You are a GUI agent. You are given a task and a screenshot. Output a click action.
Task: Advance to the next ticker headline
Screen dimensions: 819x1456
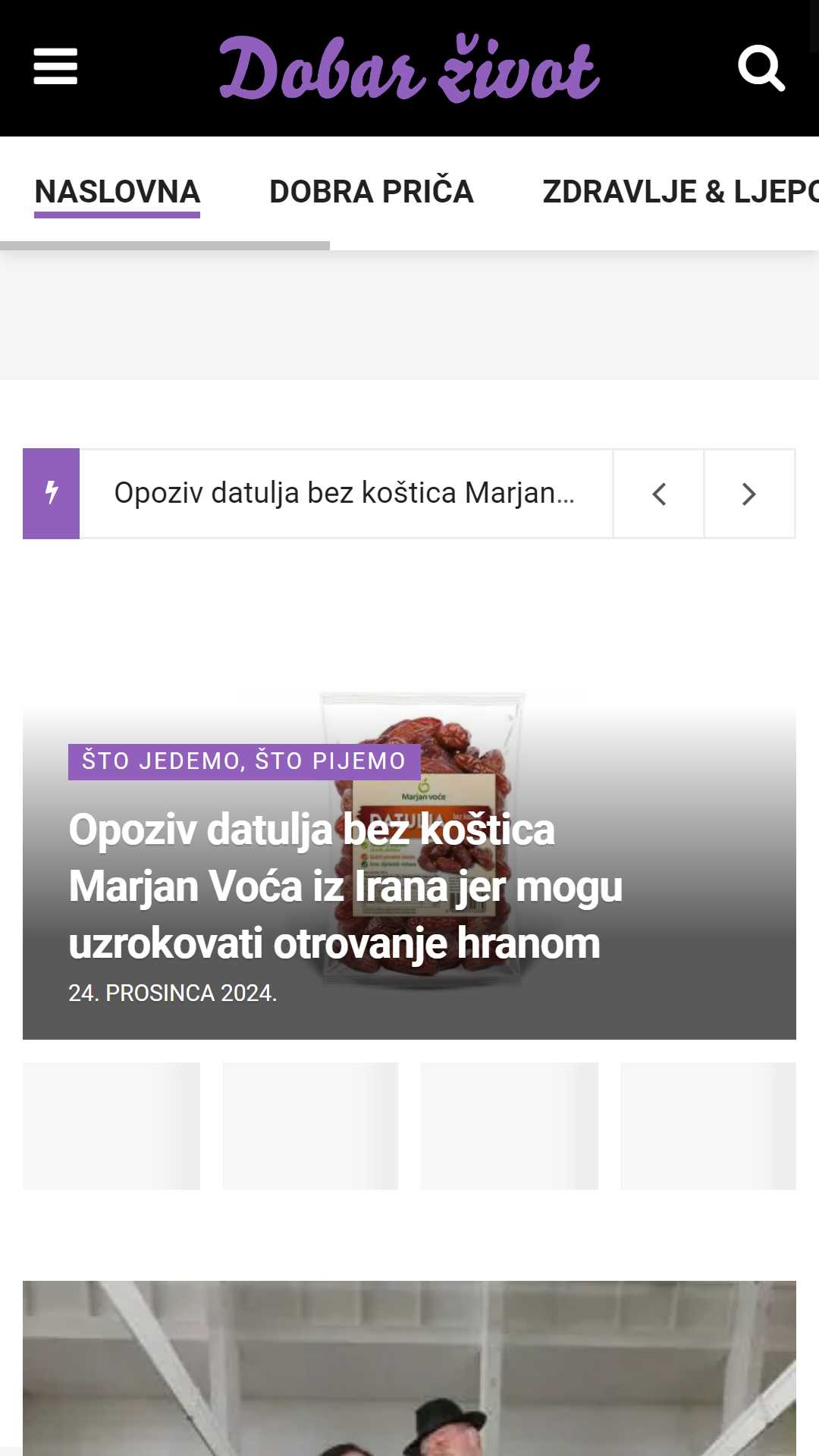pos(749,494)
